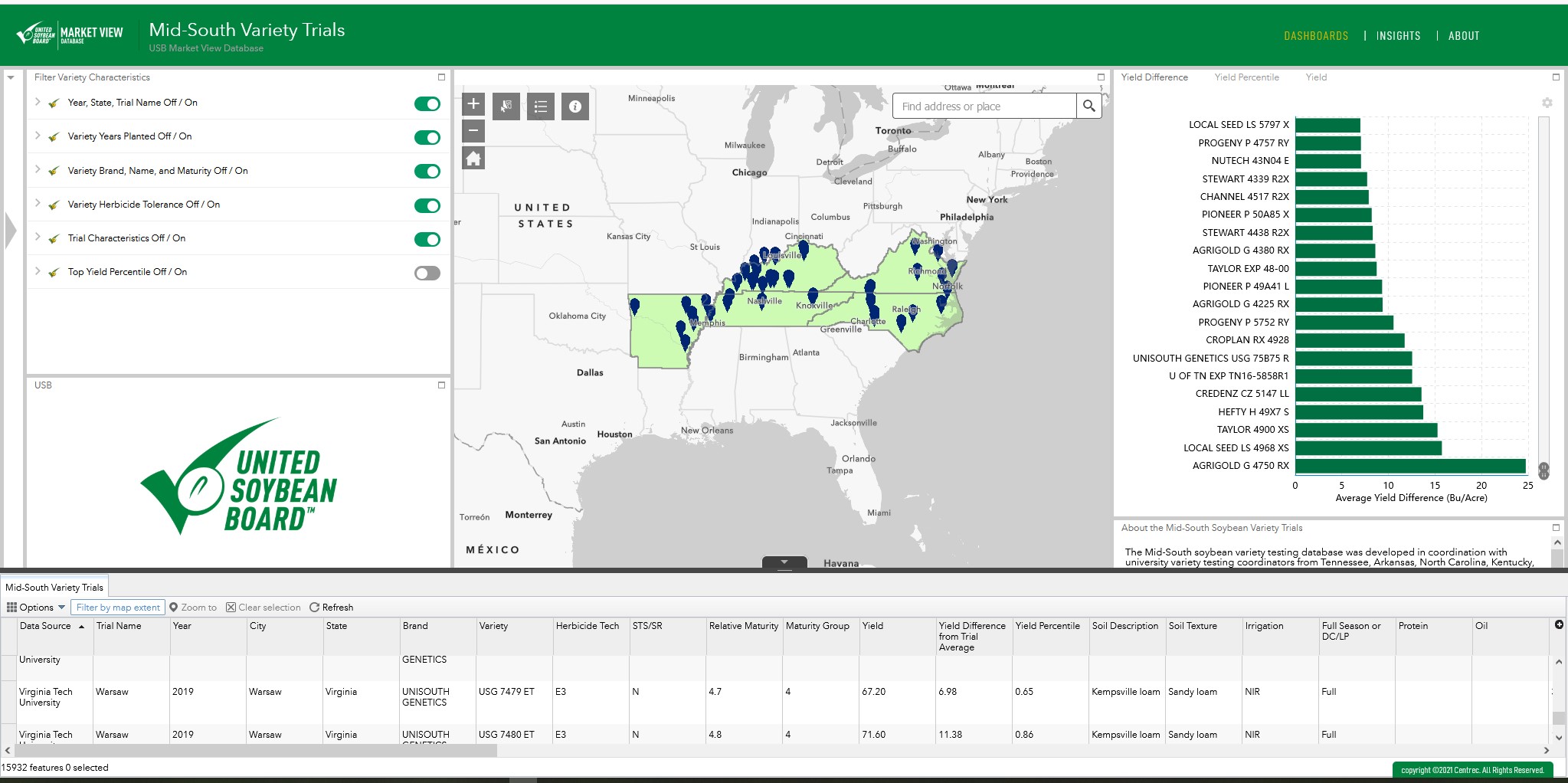Click the Find address or place field
The width and height of the screenshot is (1568, 783).
point(984,106)
